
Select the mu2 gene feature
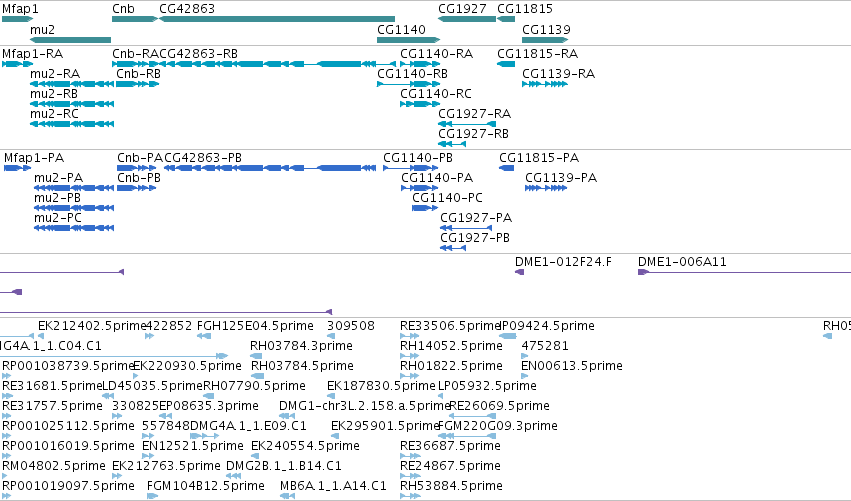[71, 40]
